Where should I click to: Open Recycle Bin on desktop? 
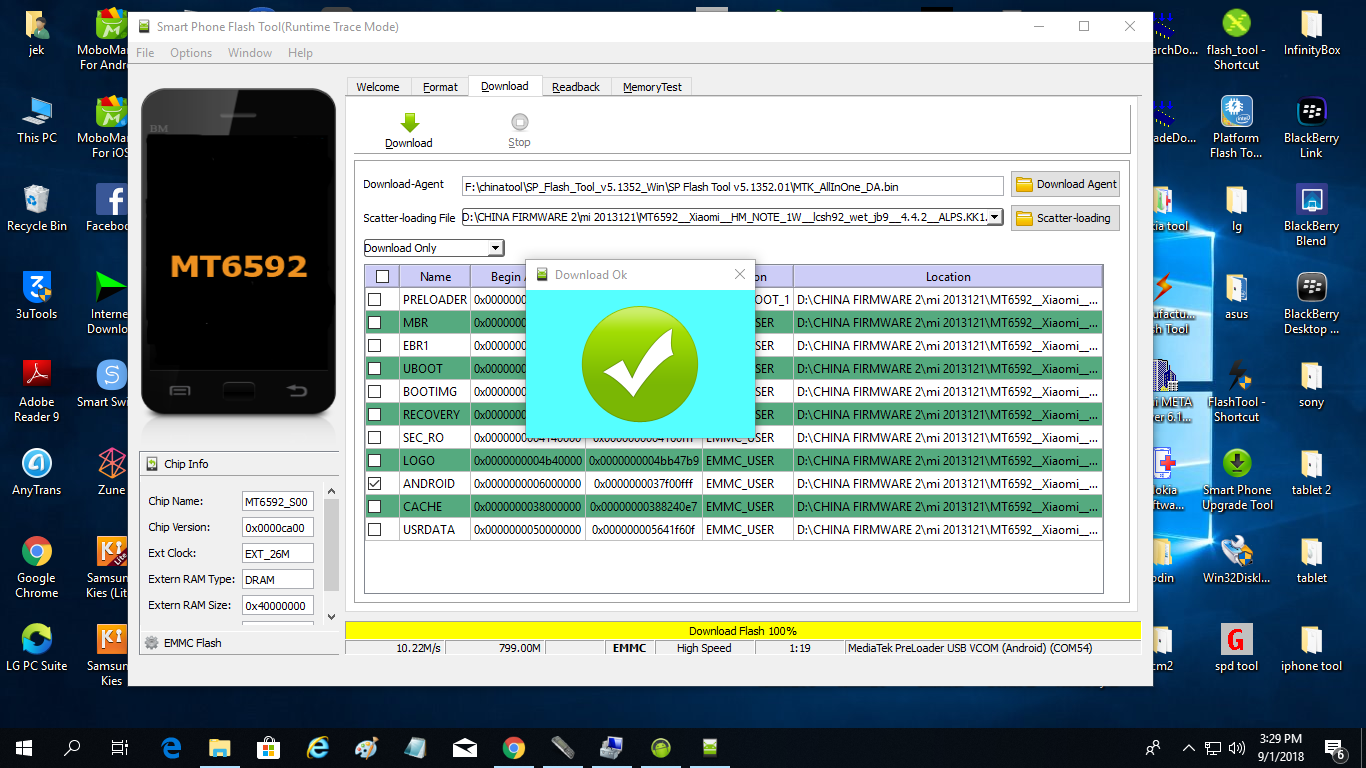[x=37, y=208]
